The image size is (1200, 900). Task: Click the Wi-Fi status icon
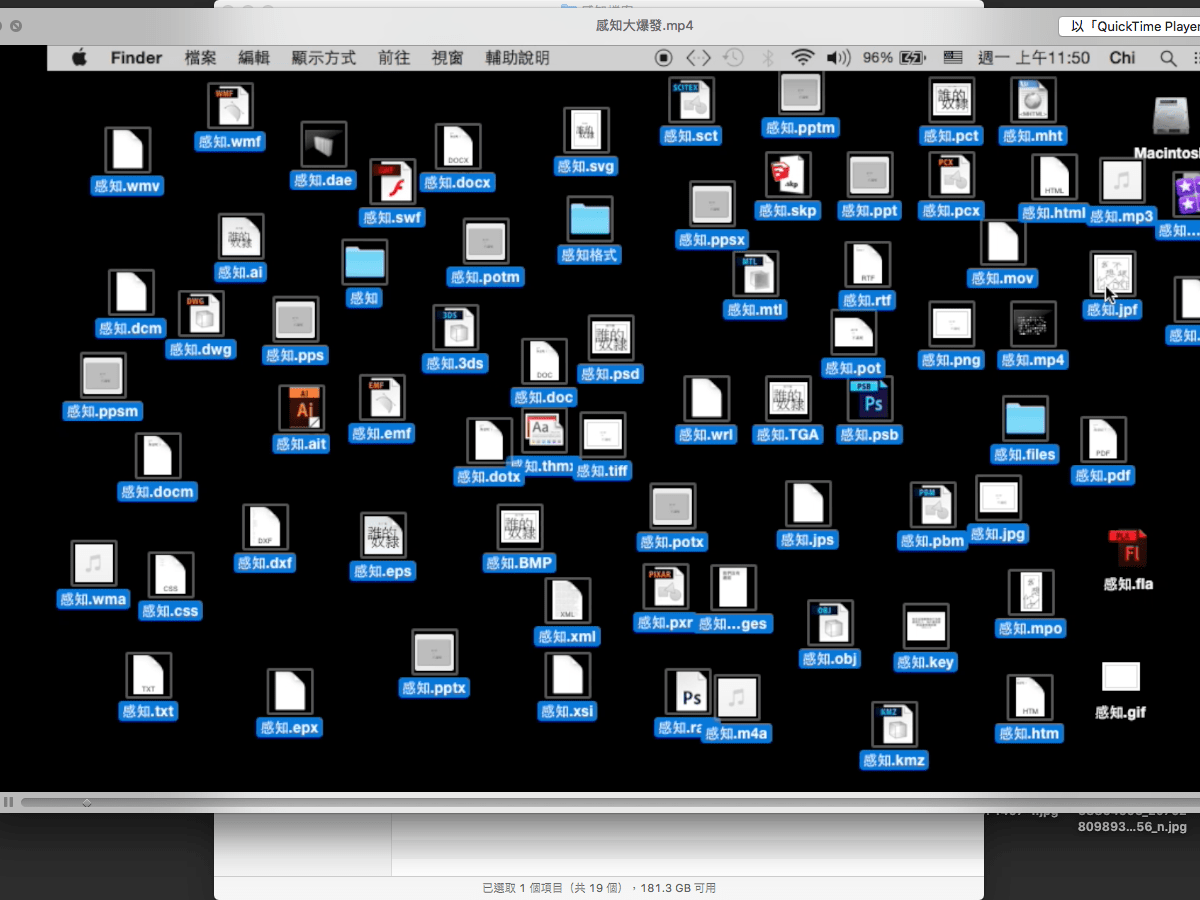point(802,58)
